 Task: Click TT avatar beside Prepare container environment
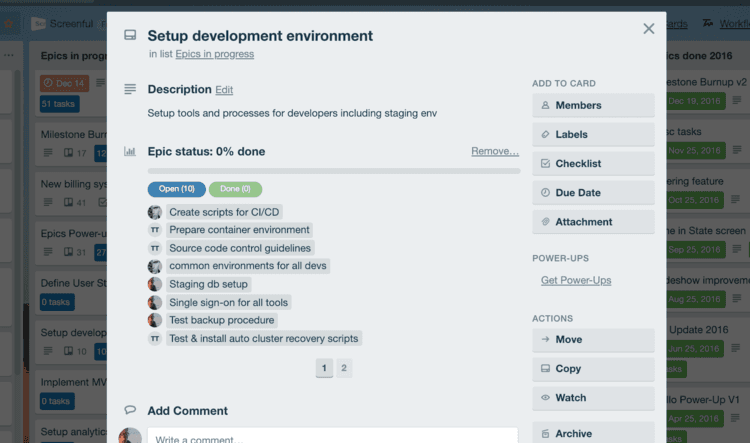tap(154, 230)
